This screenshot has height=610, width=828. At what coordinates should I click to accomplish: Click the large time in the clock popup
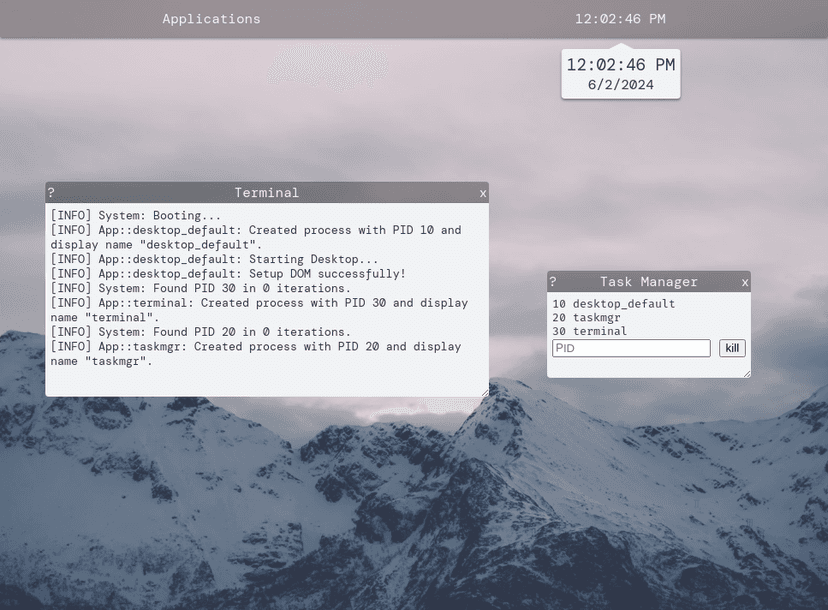pos(620,64)
